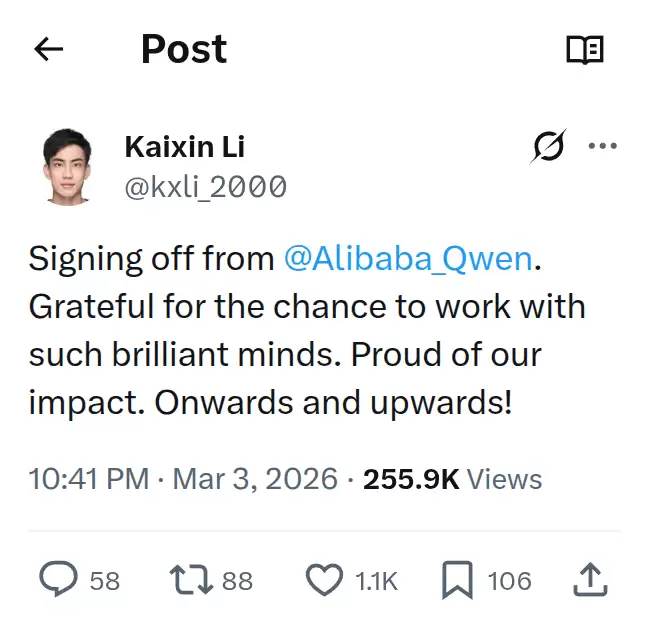Open the Kaixin Li display name
Viewport: 652px width, 629px height.
[x=184, y=147]
